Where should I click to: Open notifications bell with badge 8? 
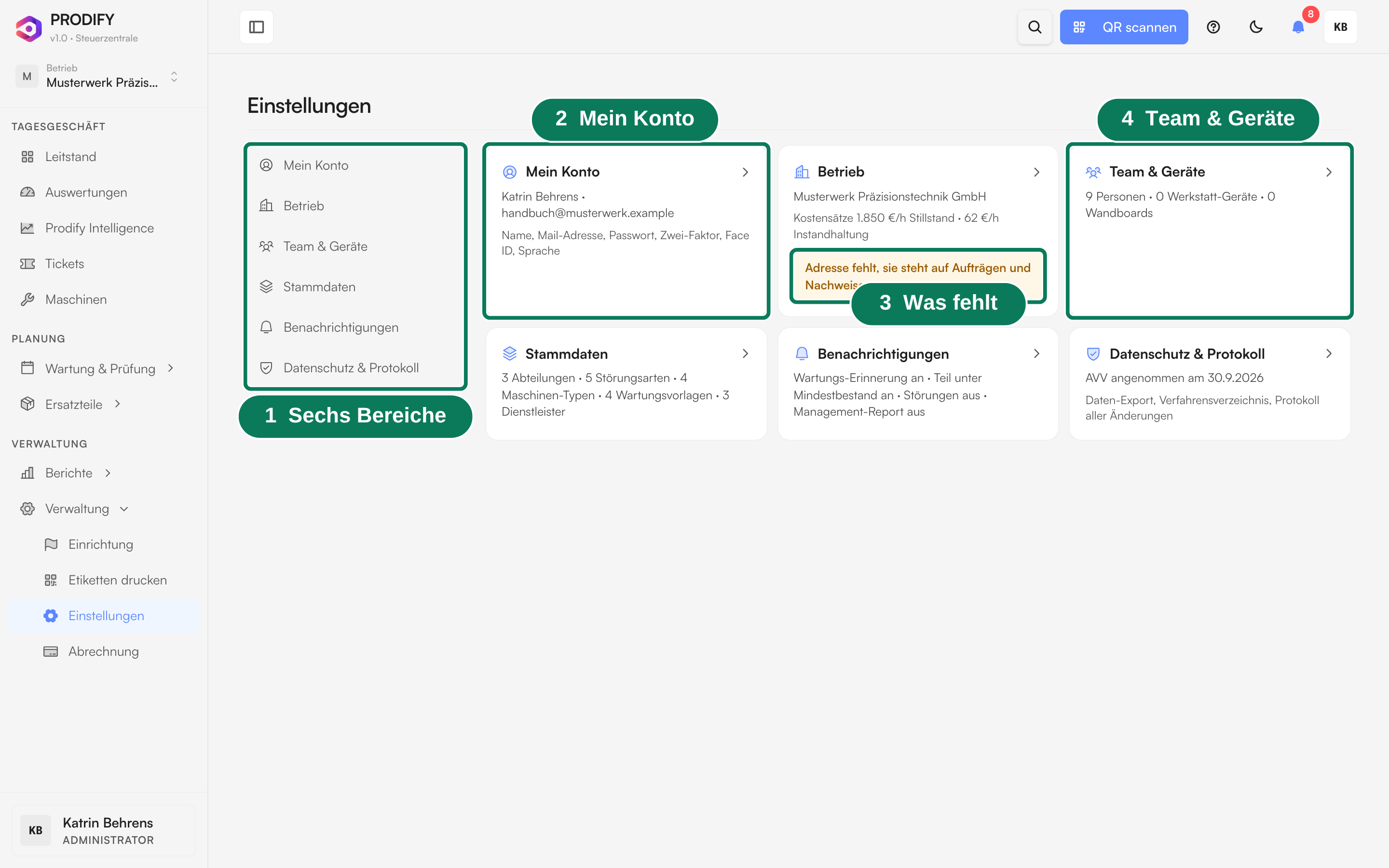[1298, 27]
